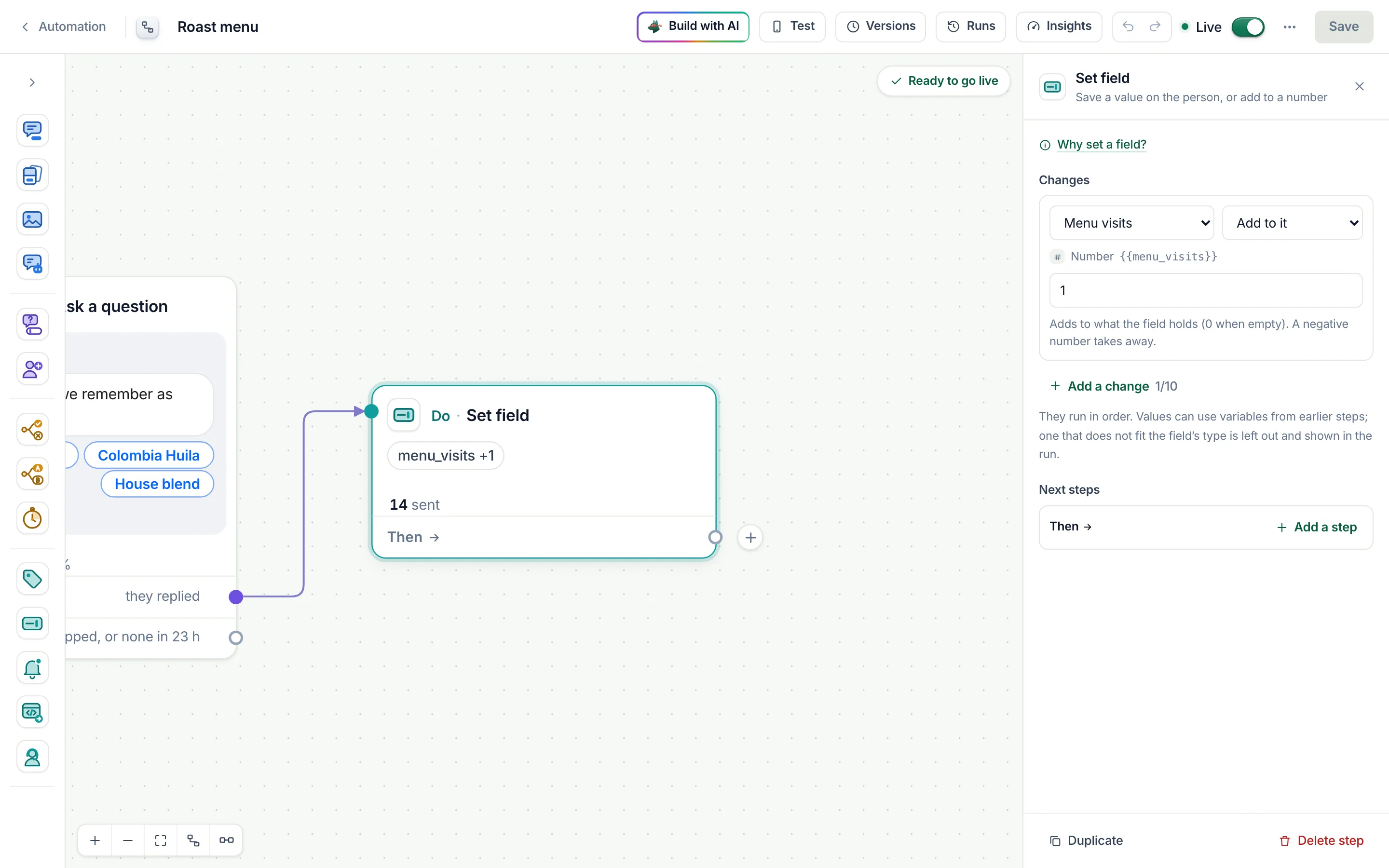The height and width of the screenshot is (868, 1389).
Task: Click the Build with AI button
Action: click(x=693, y=27)
